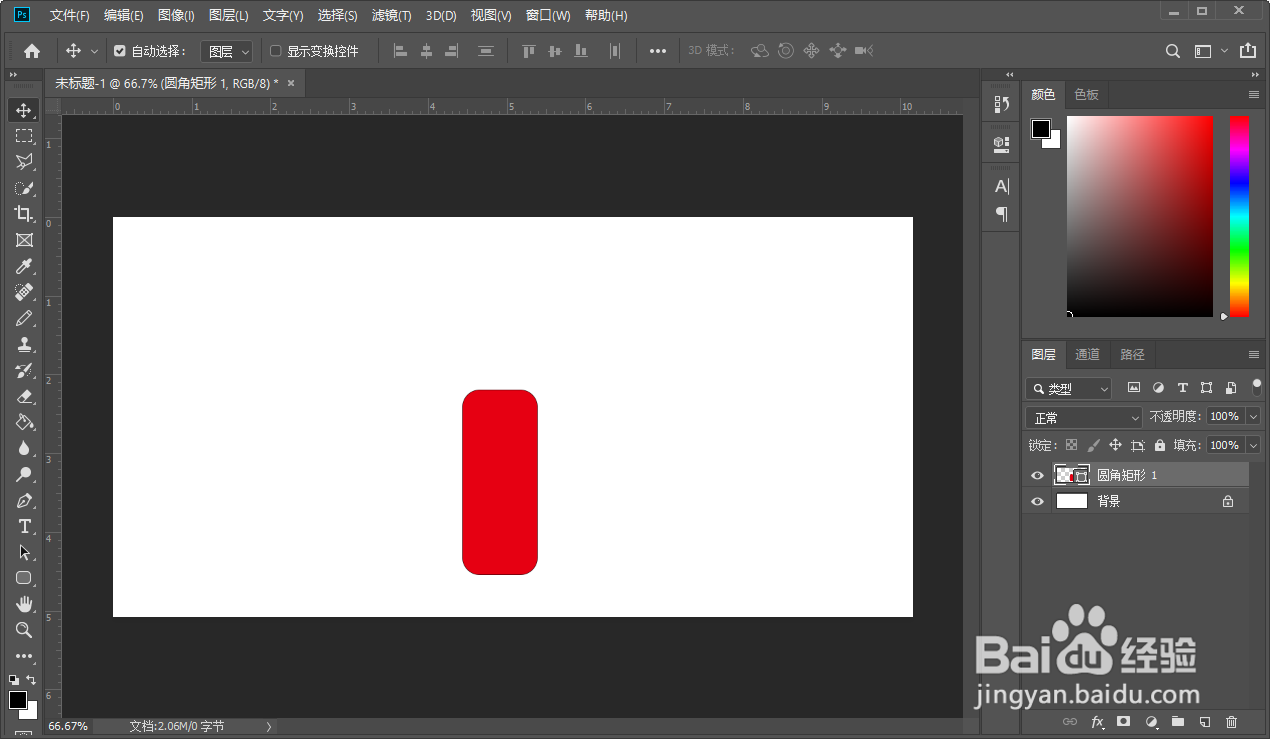Viewport: 1270px width, 739px height.
Task: Select the Crop tool
Action: [x=24, y=214]
